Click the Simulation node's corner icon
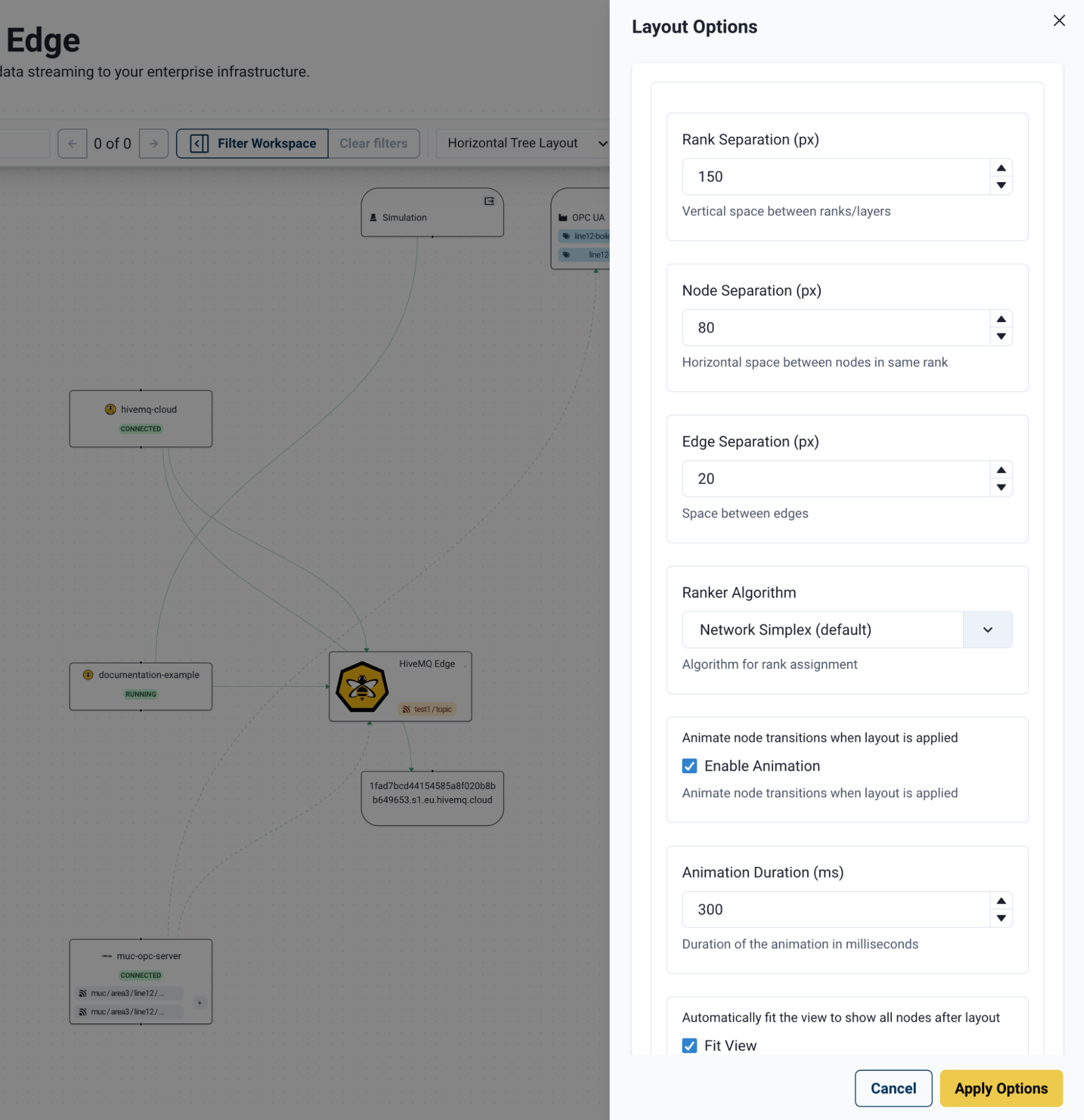 [489, 201]
